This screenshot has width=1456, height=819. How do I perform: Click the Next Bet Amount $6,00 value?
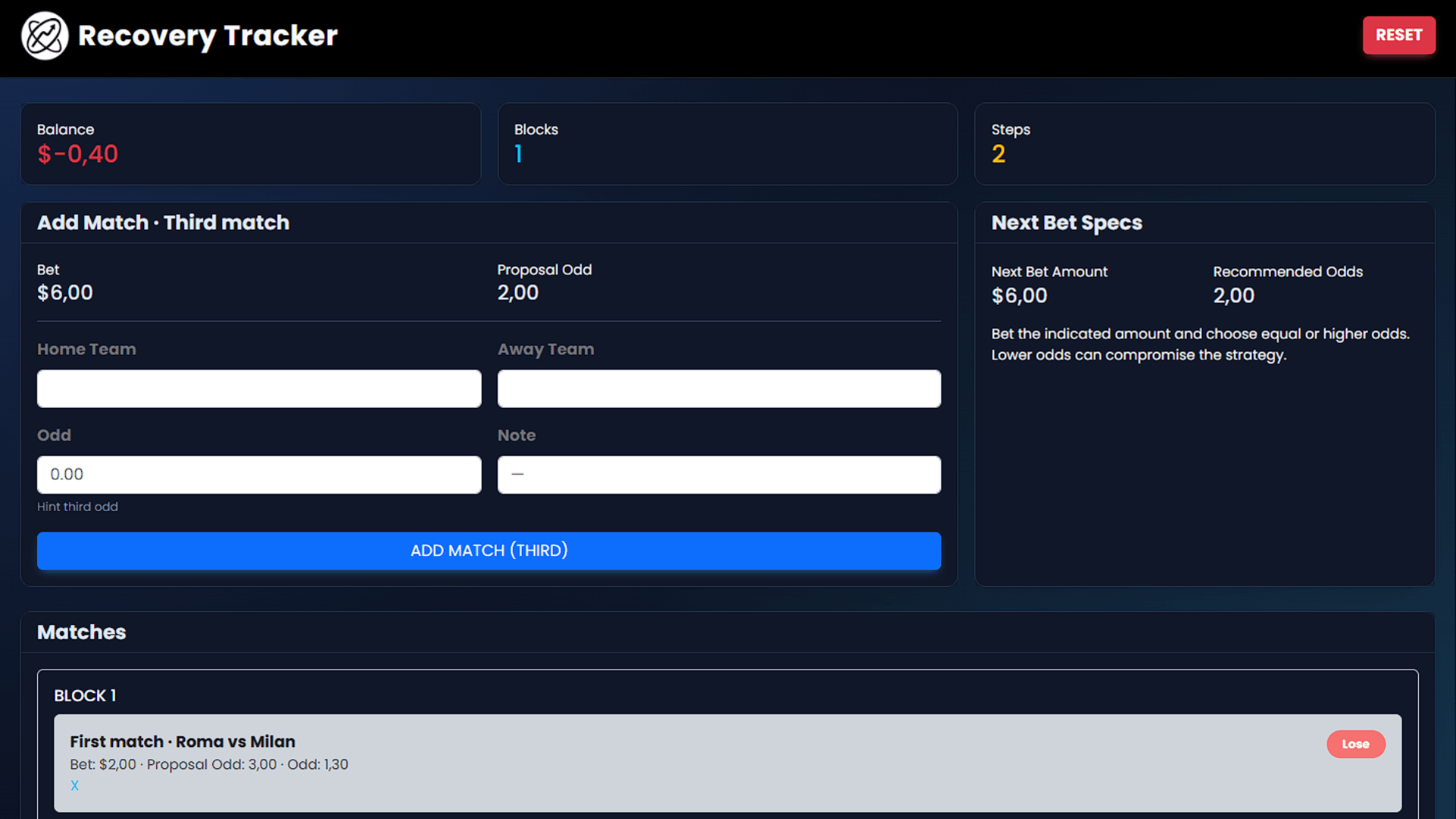1019,296
